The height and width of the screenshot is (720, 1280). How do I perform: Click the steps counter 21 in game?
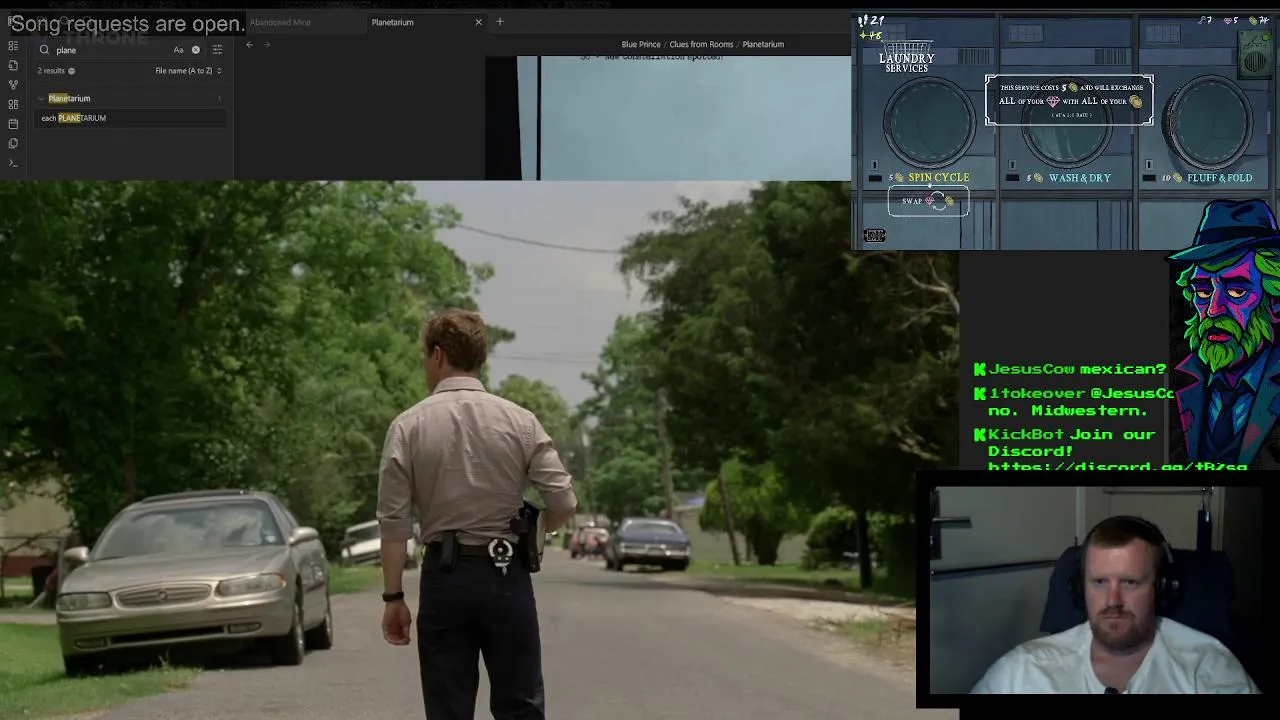click(871, 20)
